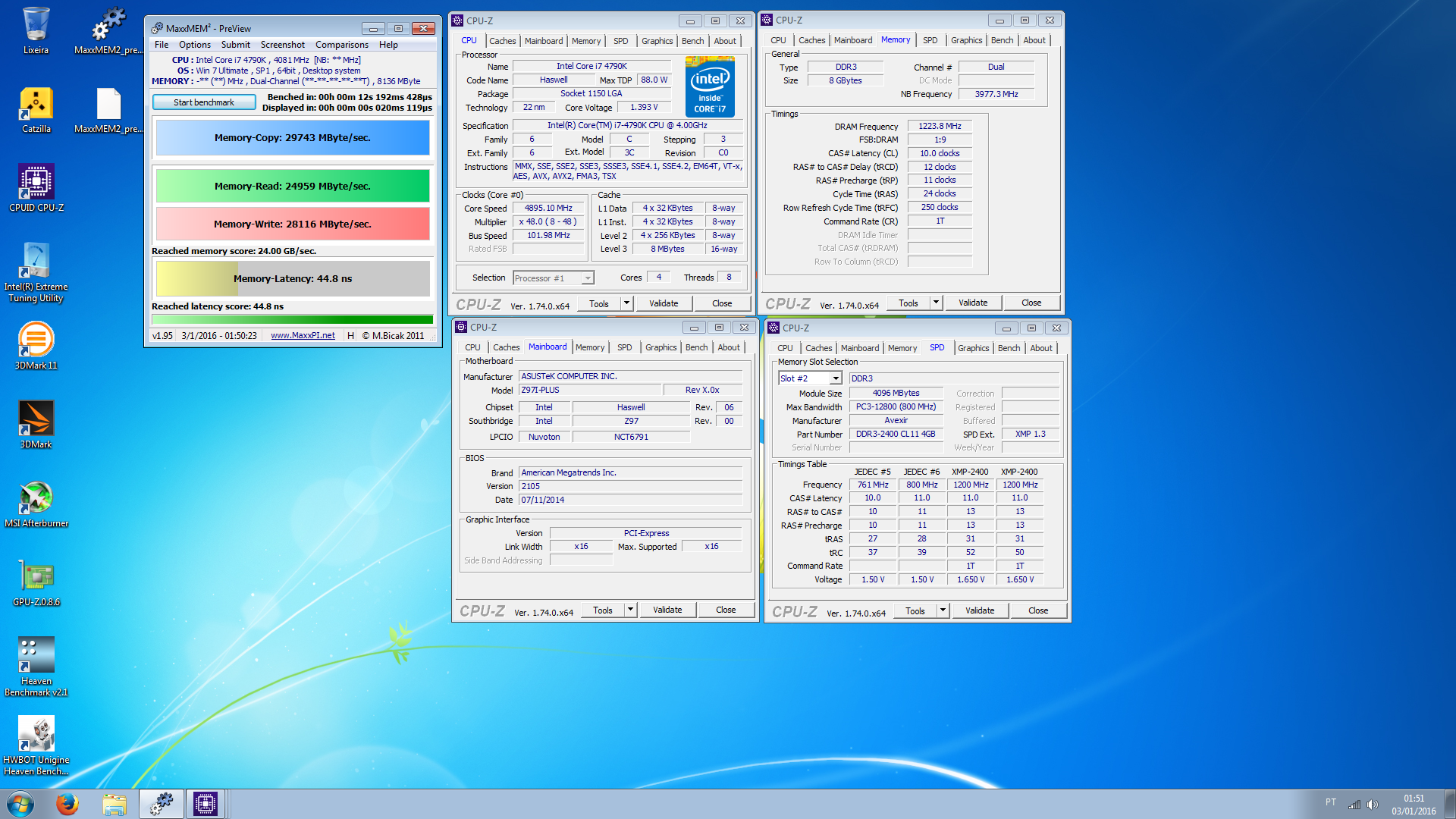Open the Slot #2 memory slot dropdown
This screenshot has height=819, width=1456.
pos(836,378)
